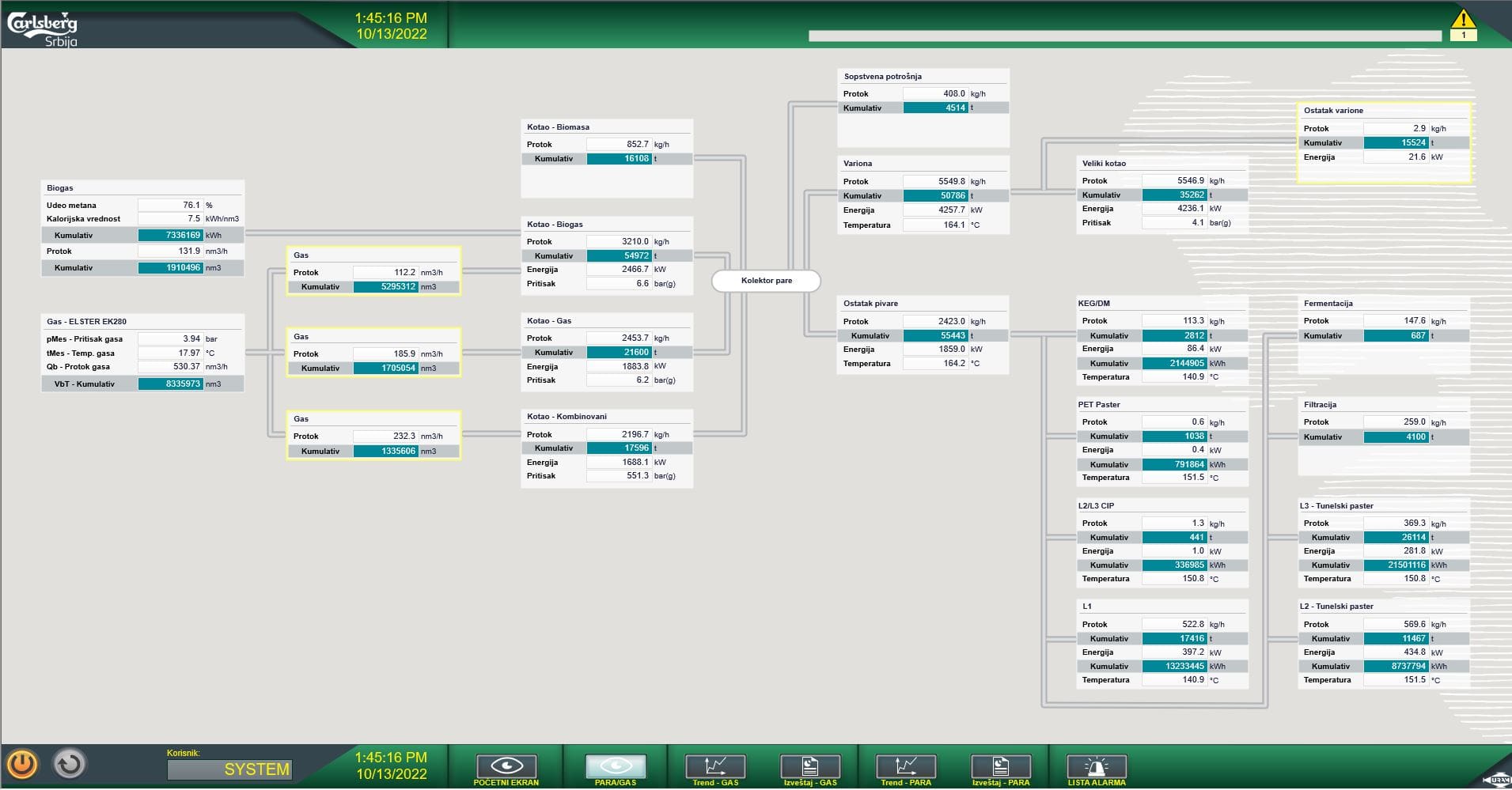Viewport: 1512px width, 790px height.
Task: Open the Izveštaj - PARA report icon
Action: pos(1001,765)
